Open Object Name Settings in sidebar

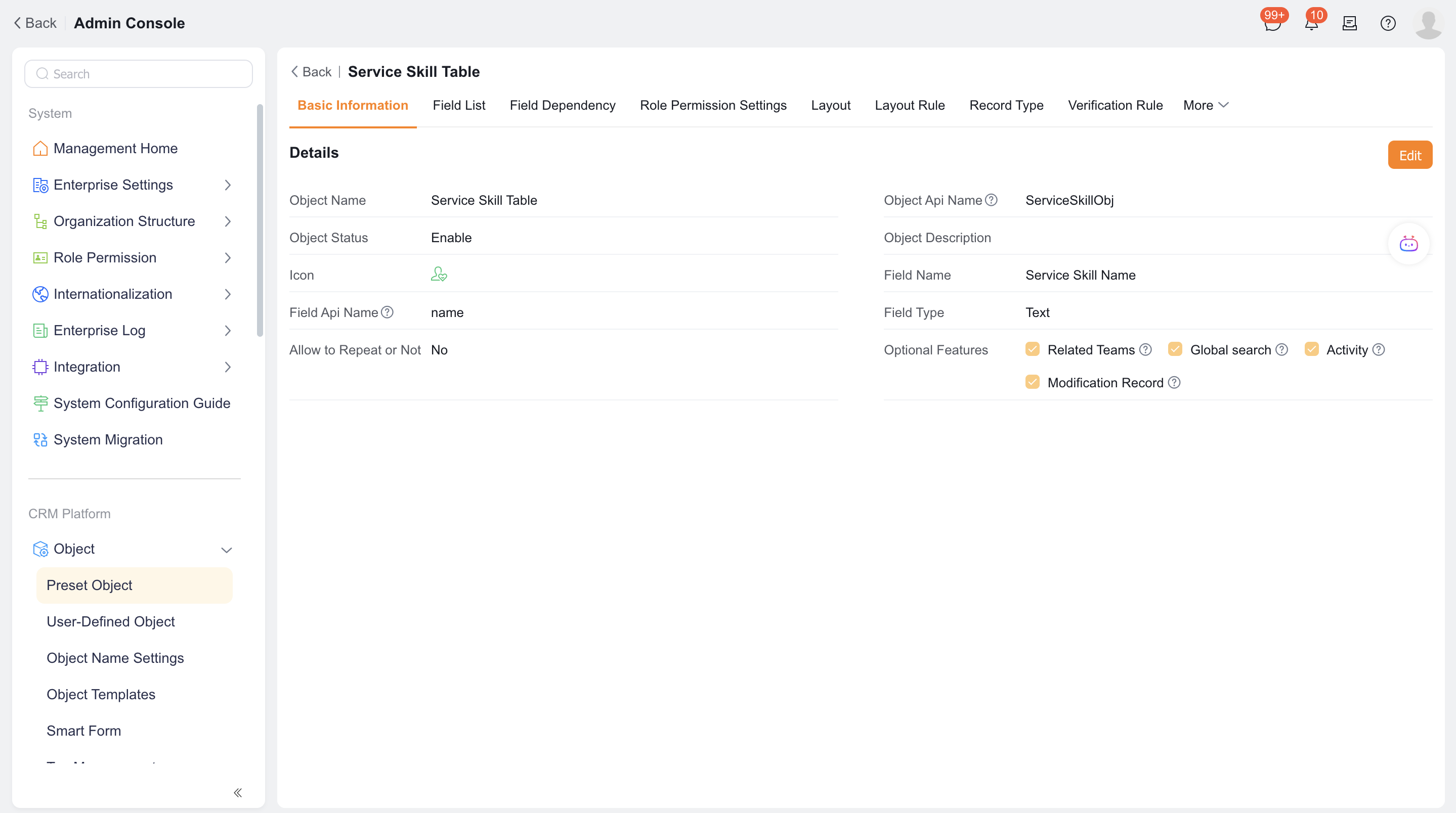[115, 658]
